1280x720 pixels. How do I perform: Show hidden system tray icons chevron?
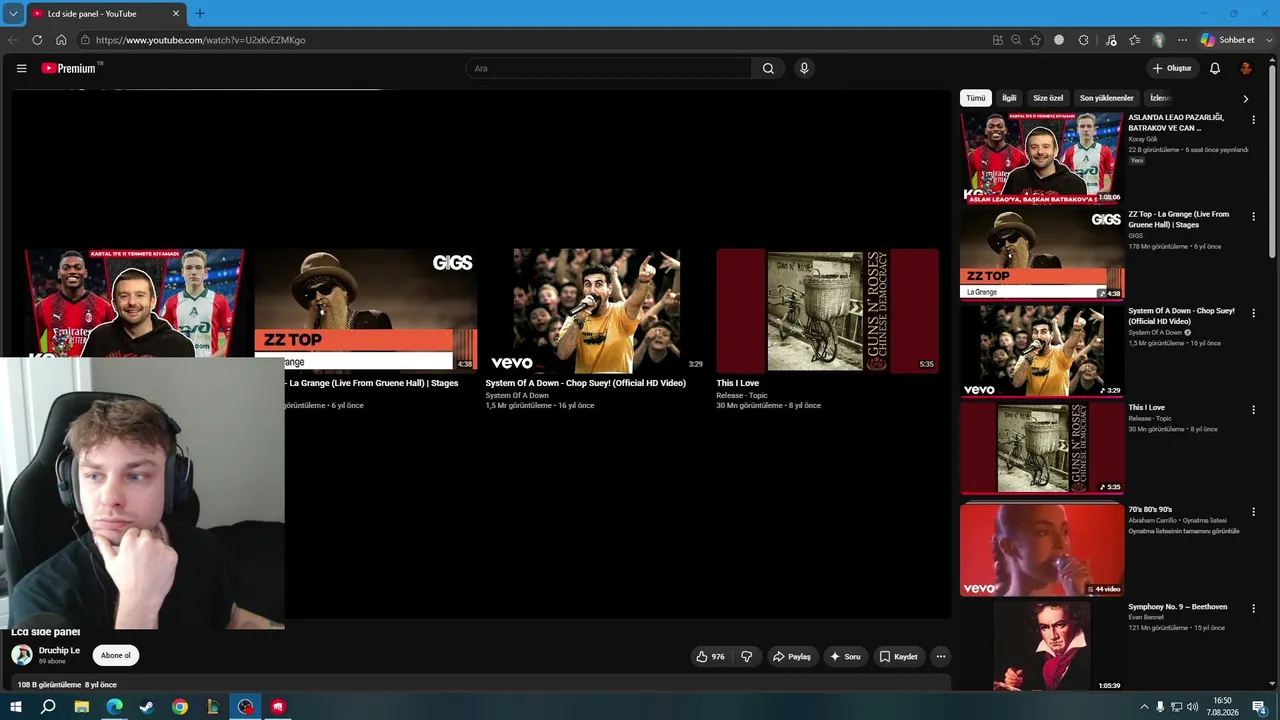tap(1144, 707)
